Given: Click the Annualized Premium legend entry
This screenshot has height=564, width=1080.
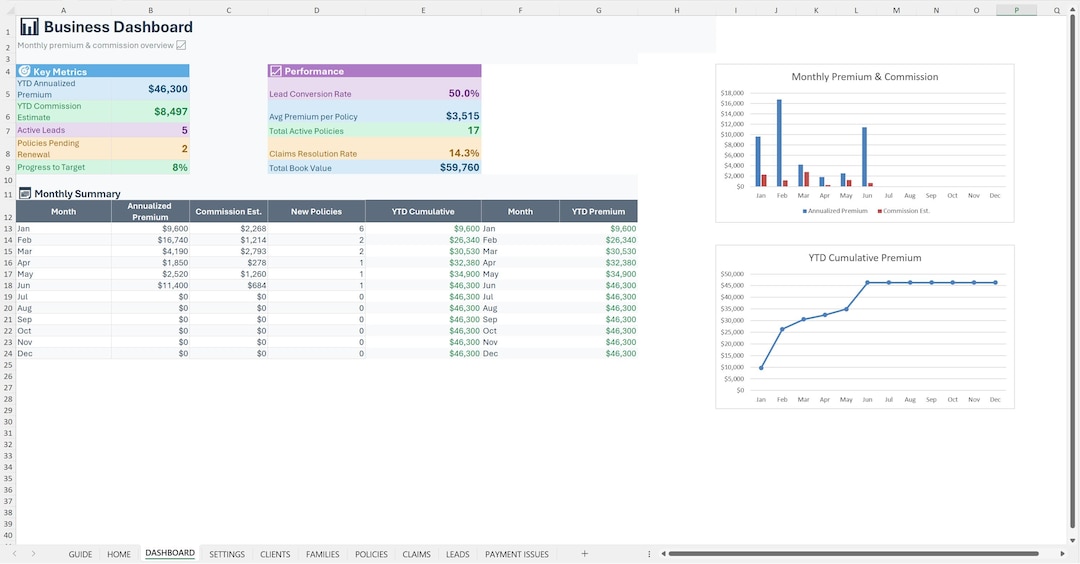Looking at the screenshot, I should (835, 211).
